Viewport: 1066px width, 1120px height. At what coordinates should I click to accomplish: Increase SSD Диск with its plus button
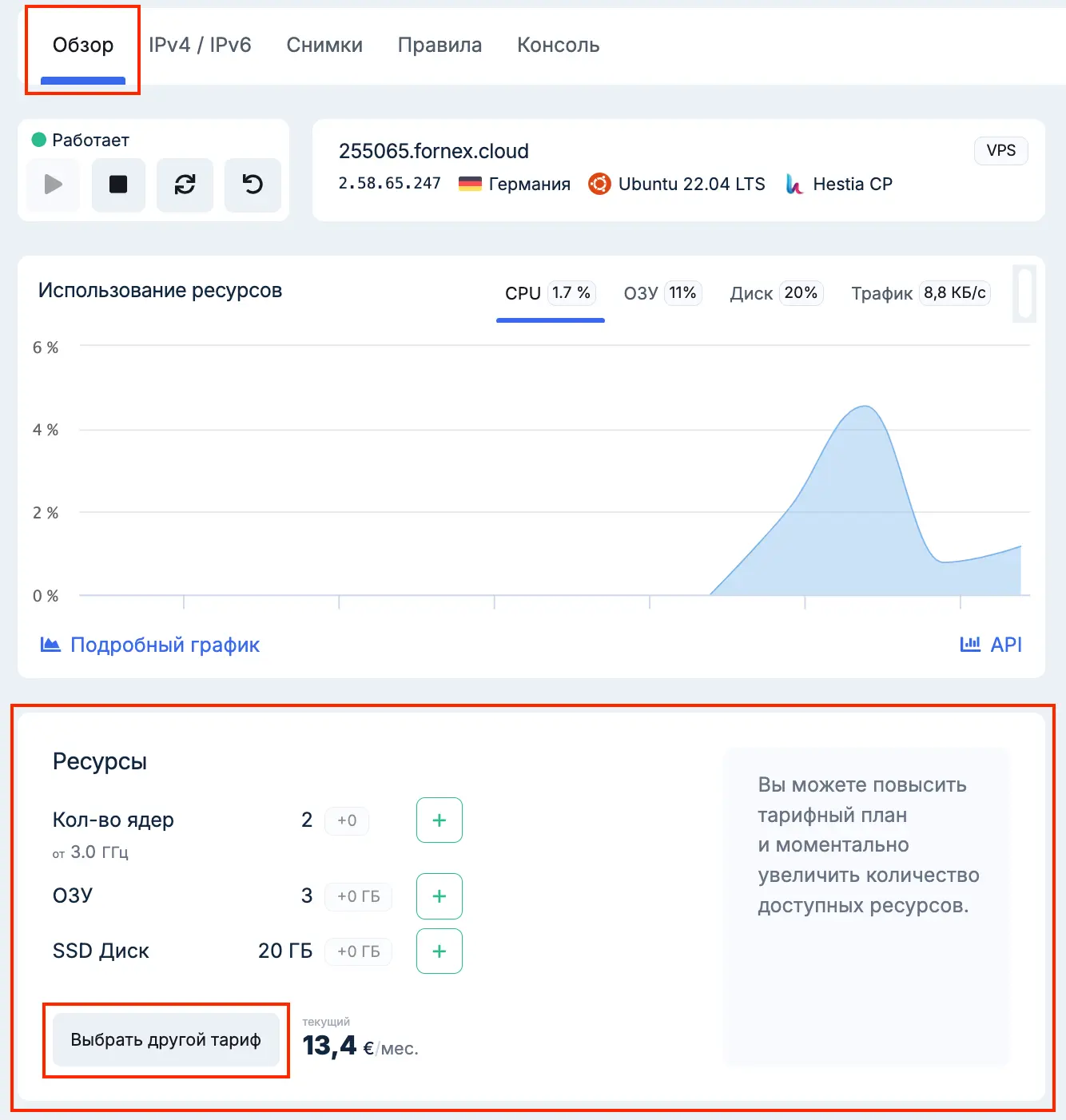click(440, 951)
